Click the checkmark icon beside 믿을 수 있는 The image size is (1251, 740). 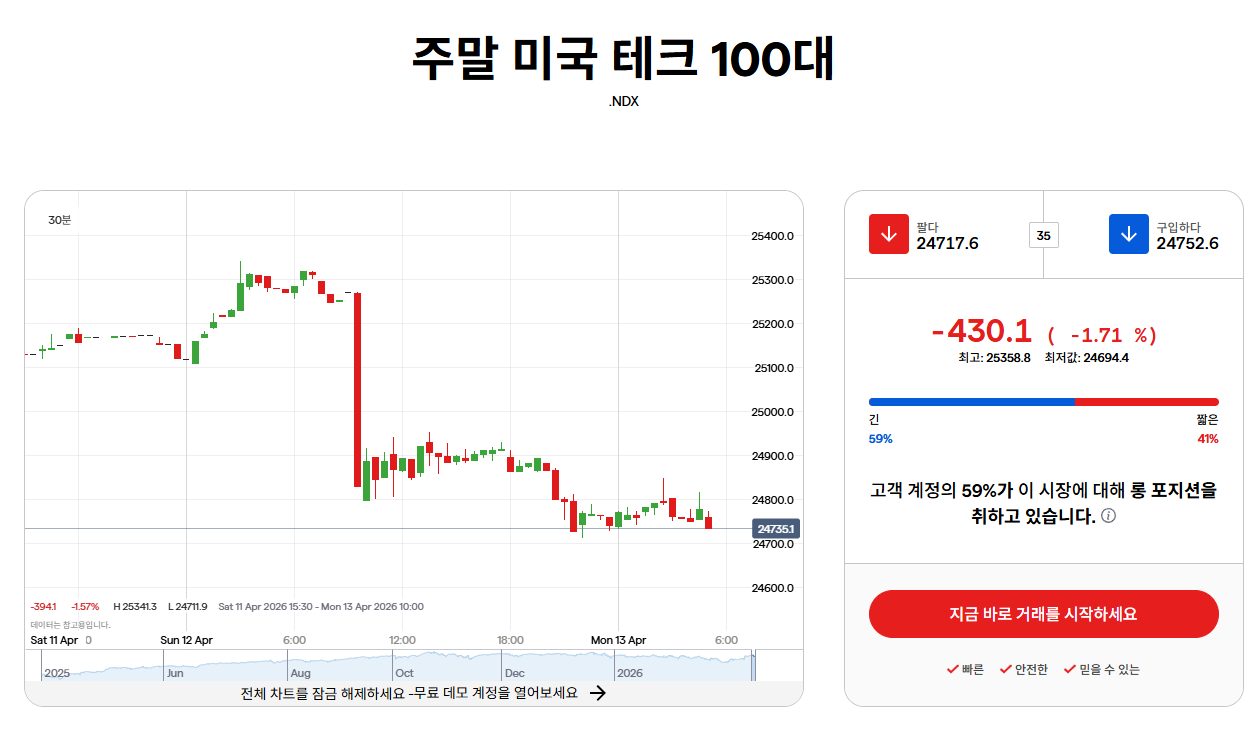tap(1070, 669)
